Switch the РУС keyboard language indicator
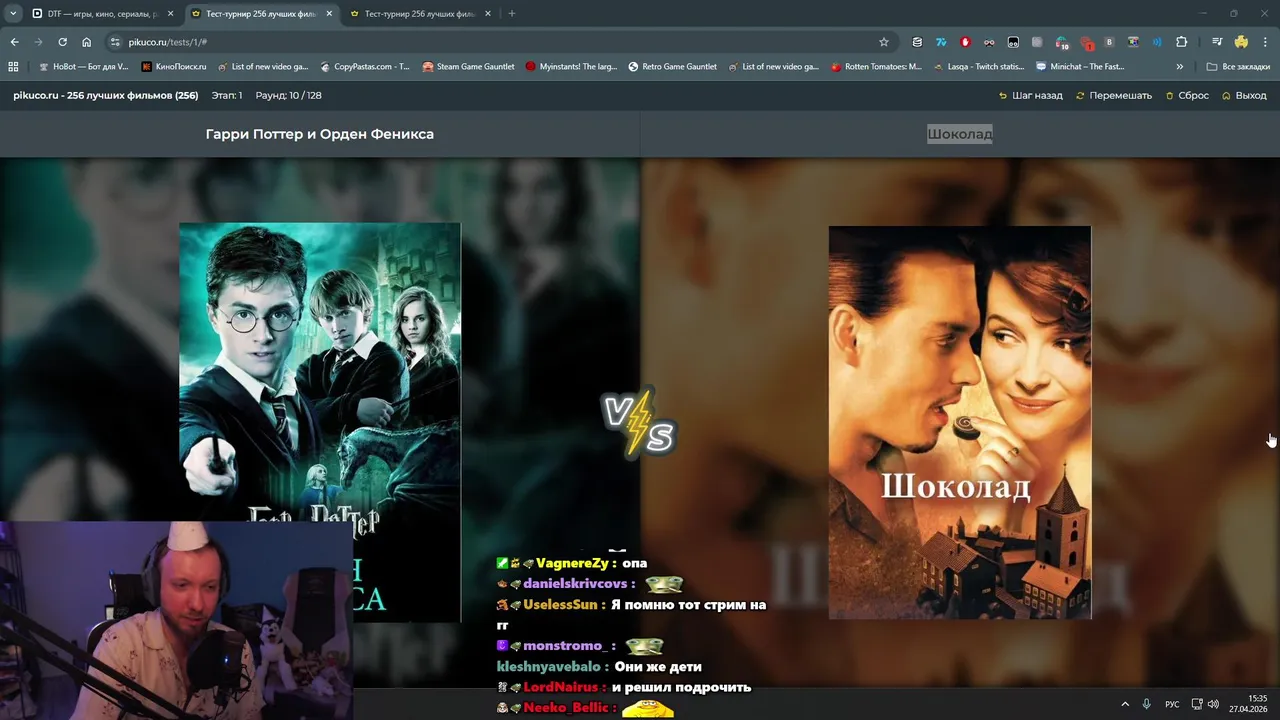1280x720 pixels. 1172,704
